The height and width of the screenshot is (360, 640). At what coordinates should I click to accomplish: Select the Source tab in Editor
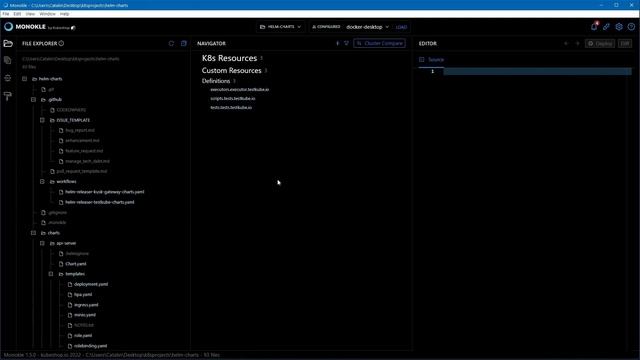(x=432, y=60)
